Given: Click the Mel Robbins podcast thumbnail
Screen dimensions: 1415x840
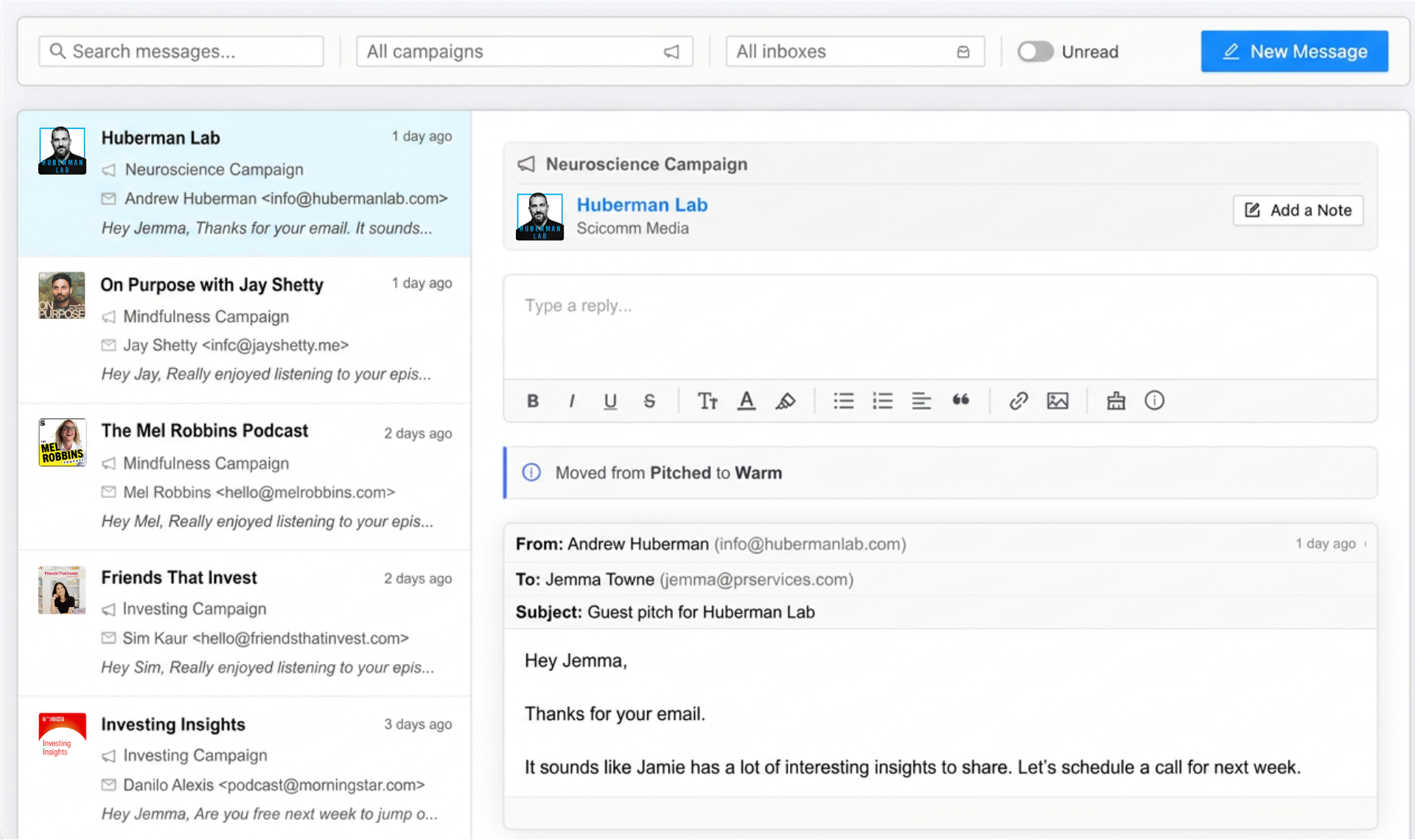Looking at the screenshot, I should click(62, 443).
